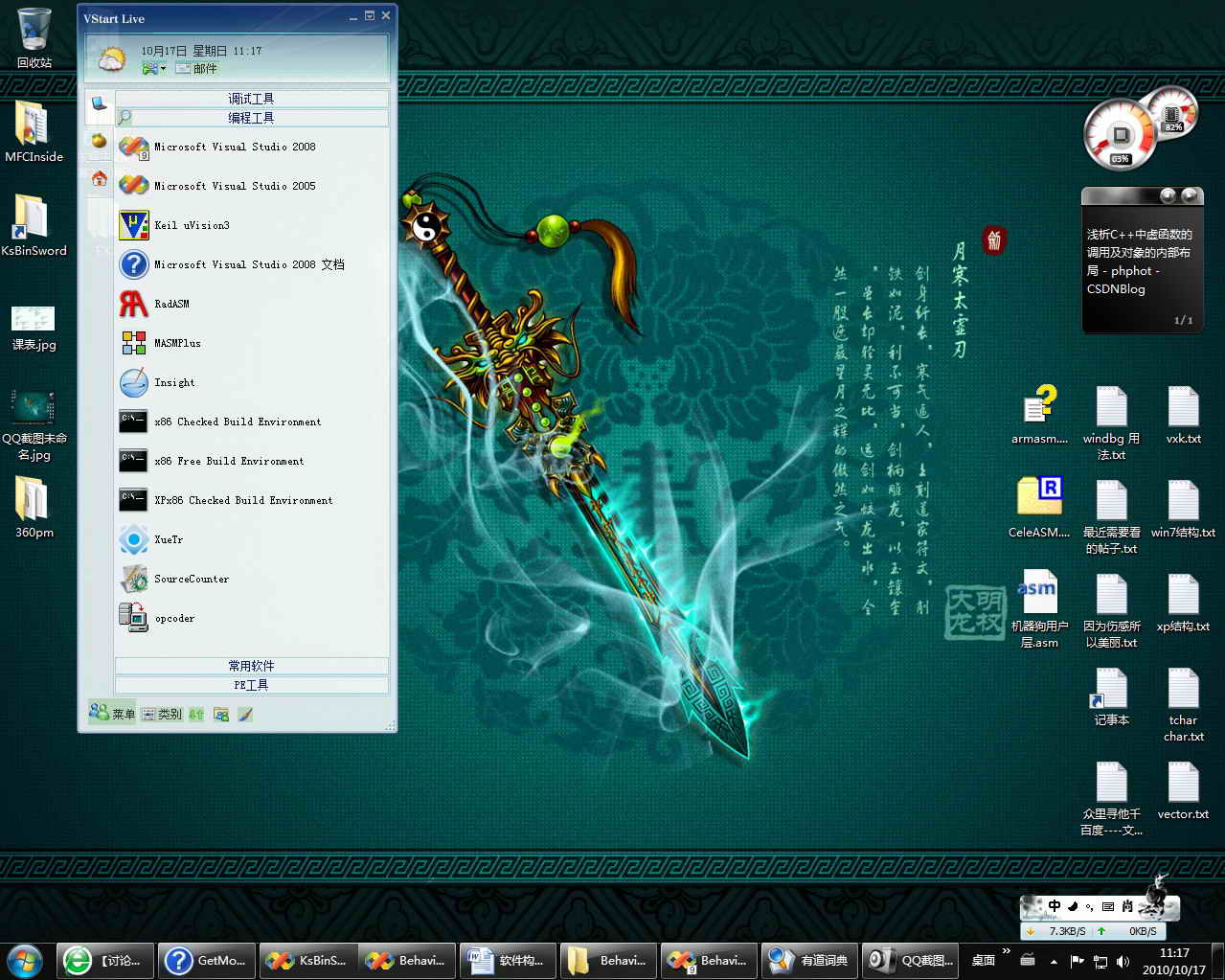Switch to GetMo... help taskbar window
This screenshot has width=1225, height=980.
tap(207, 960)
